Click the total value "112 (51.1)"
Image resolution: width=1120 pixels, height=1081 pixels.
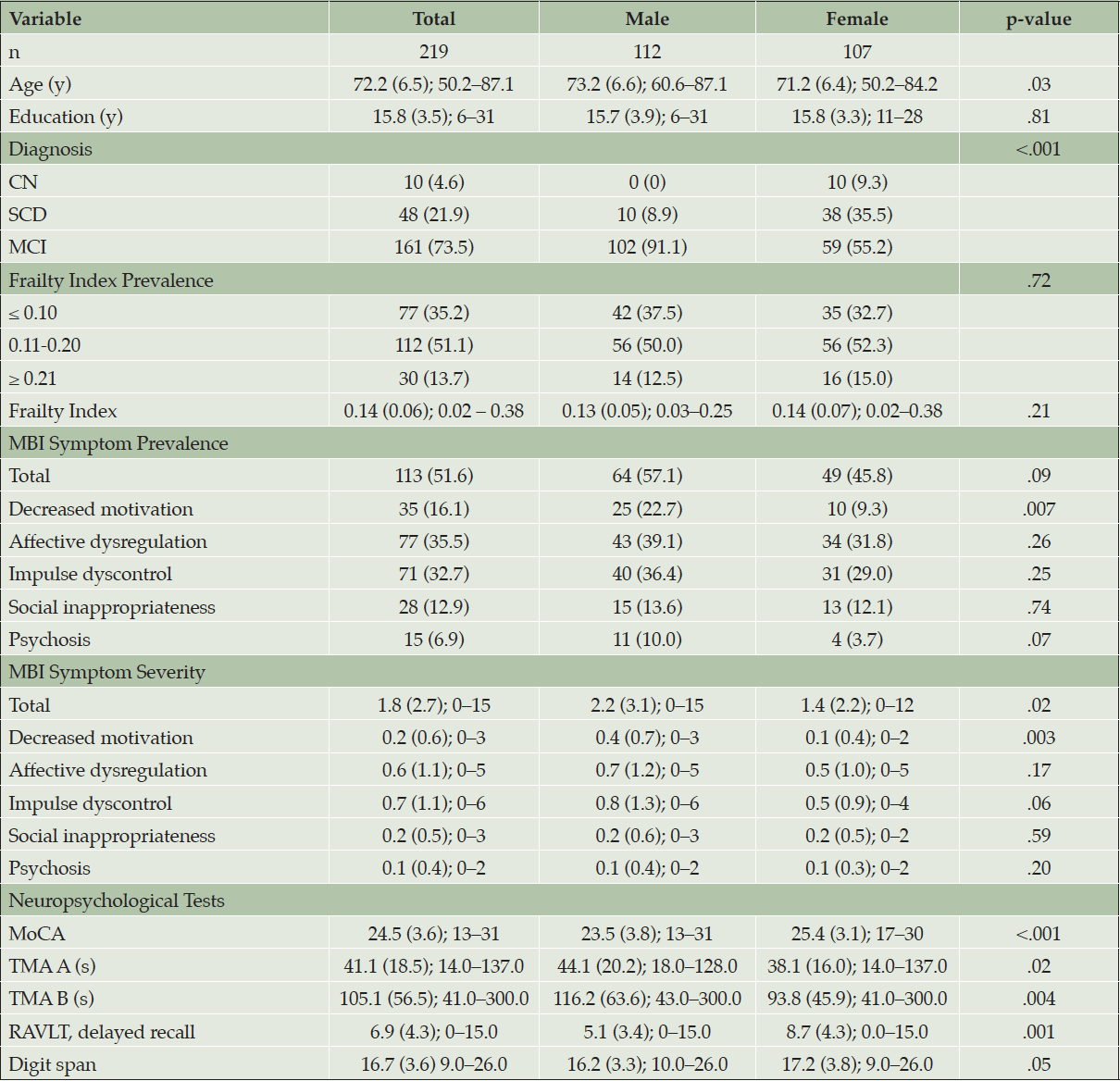pyautogui.click(x=434, y=345)
